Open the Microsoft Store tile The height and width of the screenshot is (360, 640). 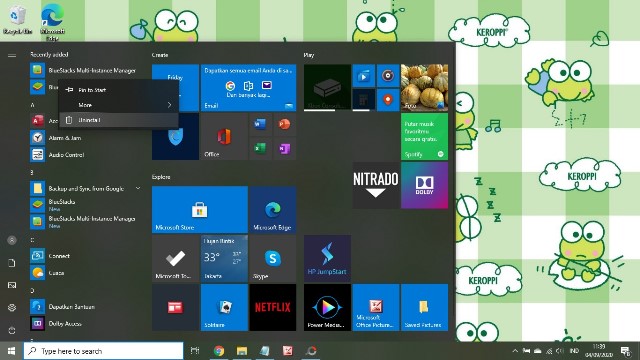coord(200,210)
